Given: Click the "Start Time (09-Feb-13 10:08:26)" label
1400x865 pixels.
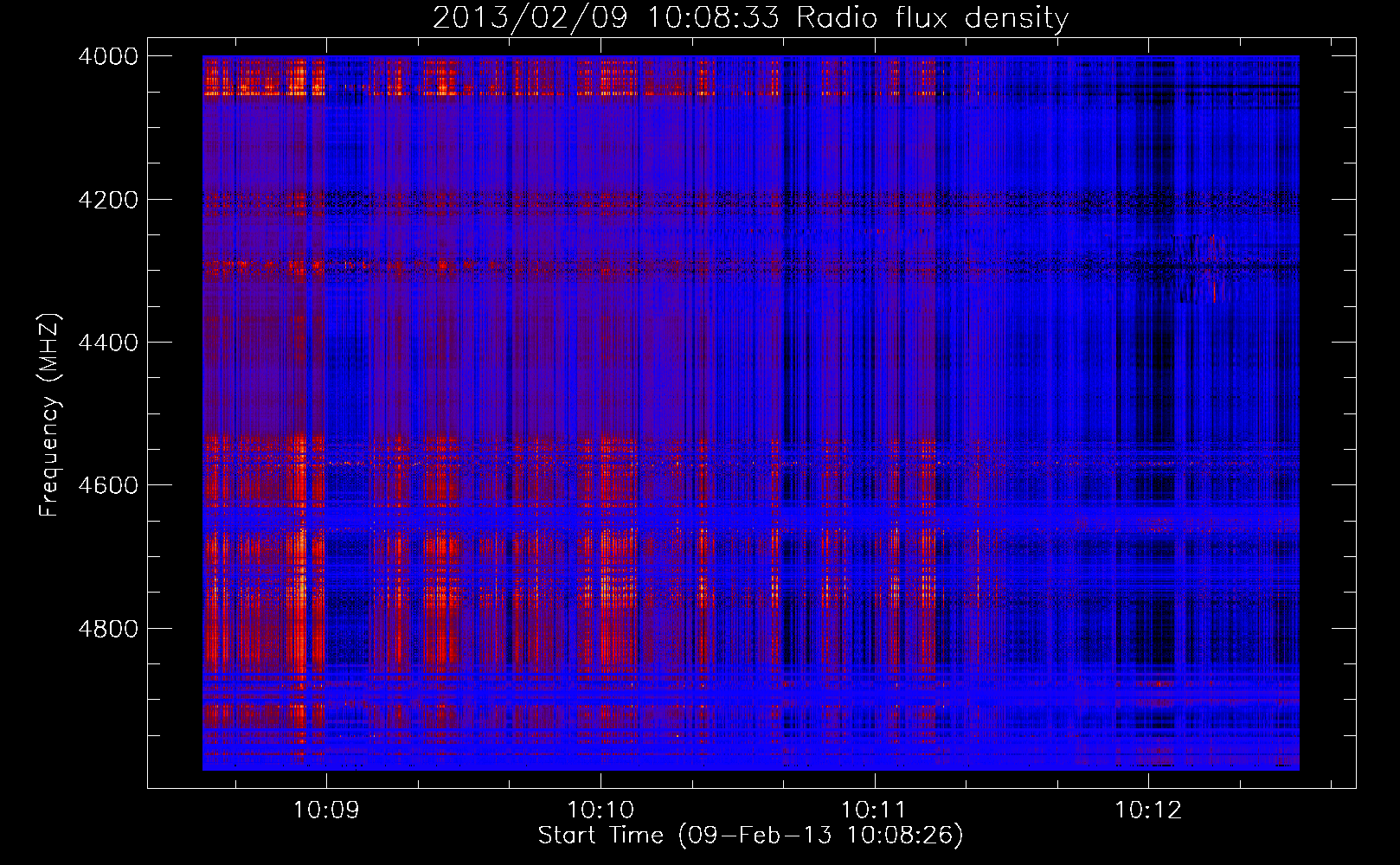Looking at the screenshot, I should (x=751, y=836).
